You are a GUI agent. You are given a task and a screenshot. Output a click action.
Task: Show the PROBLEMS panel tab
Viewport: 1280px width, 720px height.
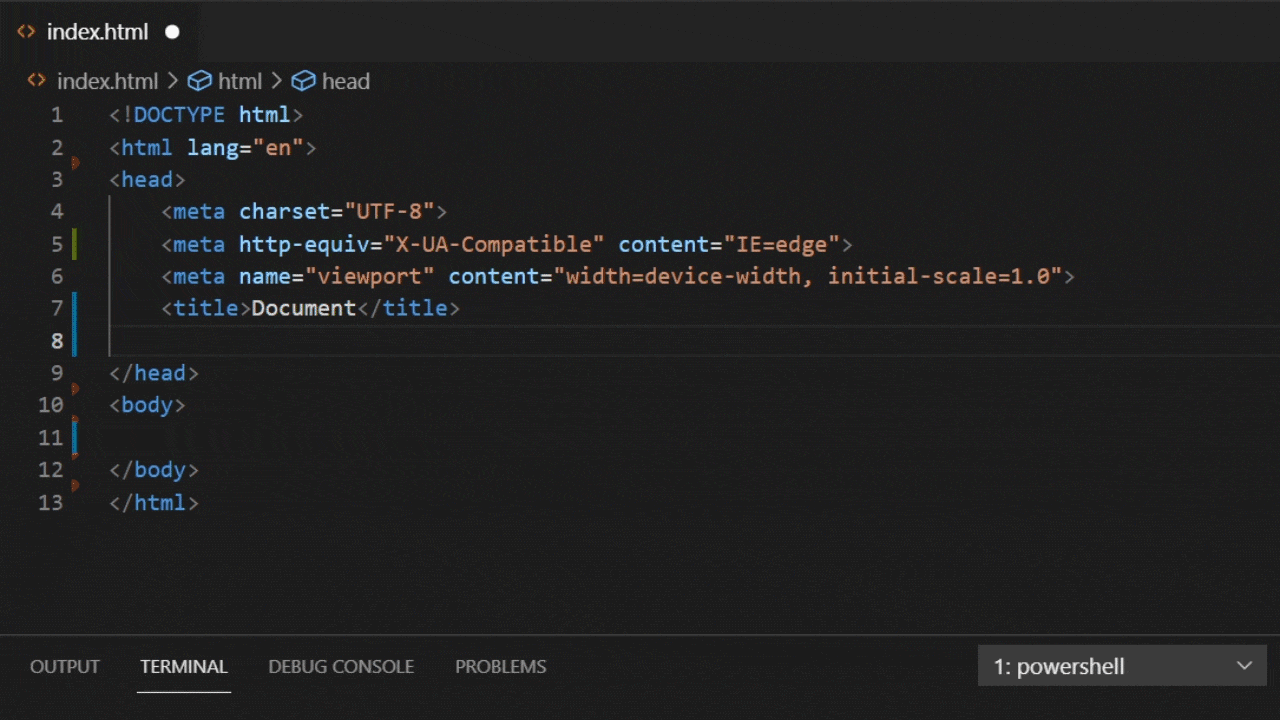500,666
